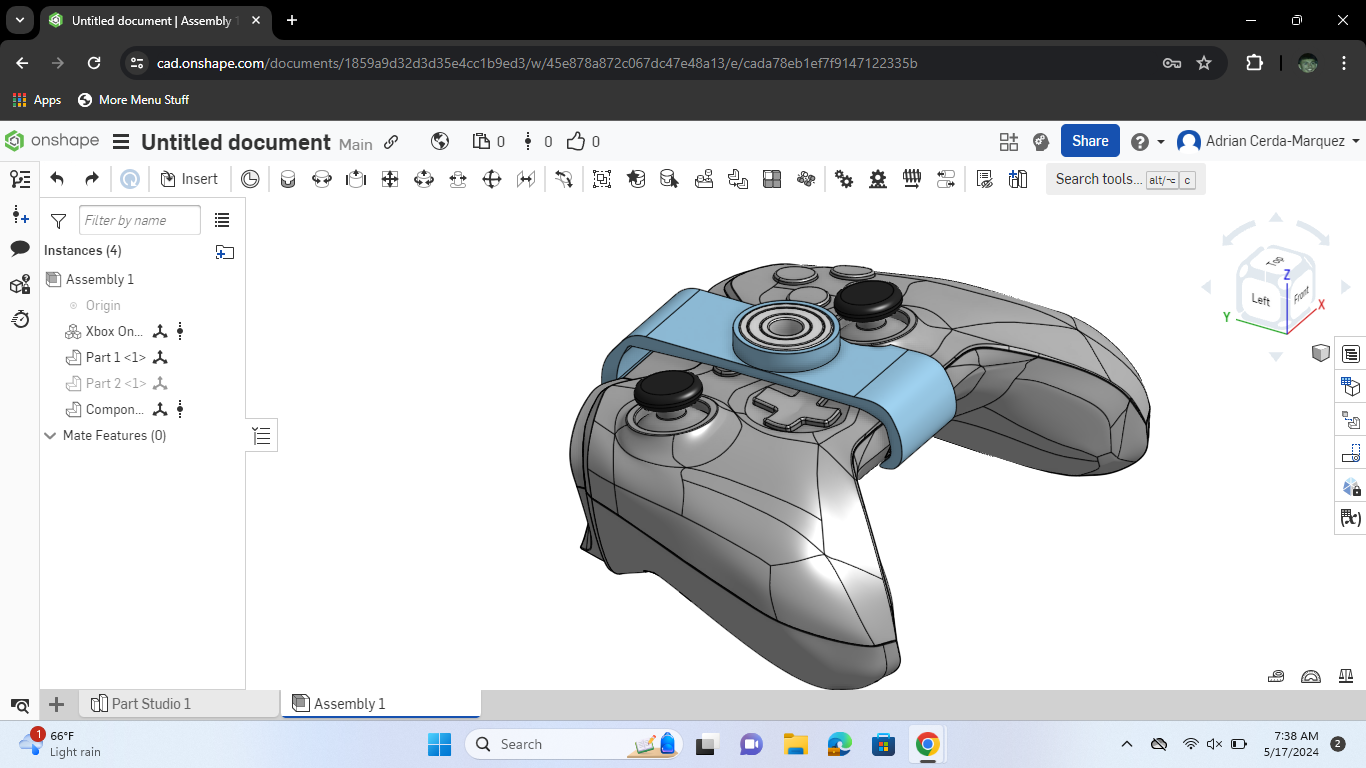Click the tab manager icon at bottom-left

20,704
